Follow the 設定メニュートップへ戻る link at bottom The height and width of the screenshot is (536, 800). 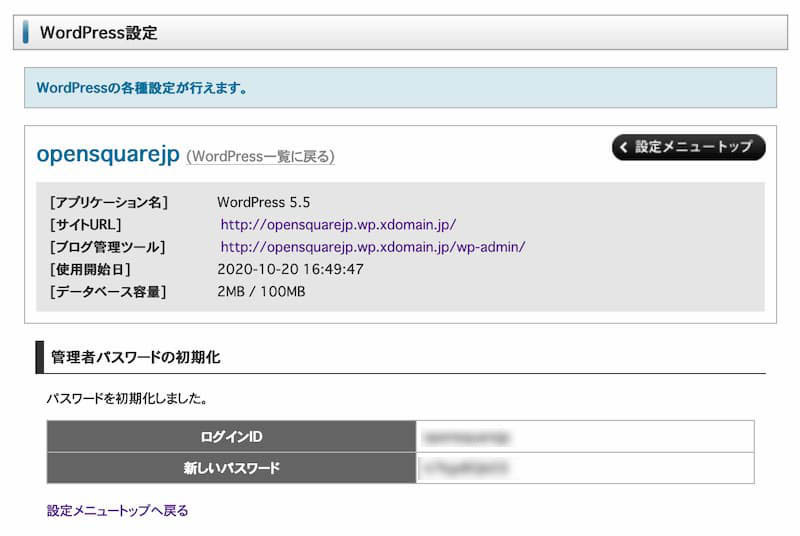click(x=117, y=511)
